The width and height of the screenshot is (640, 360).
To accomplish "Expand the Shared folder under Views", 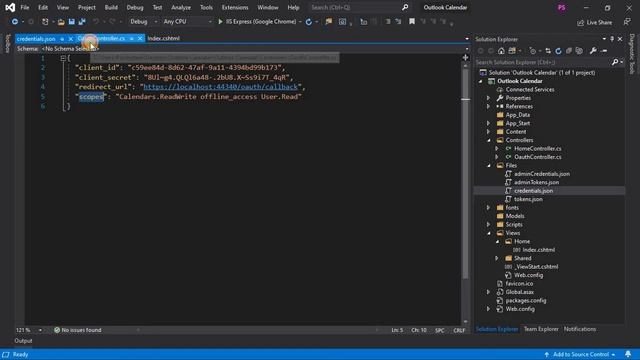I will pyautogui.click(x=497, y=258).
